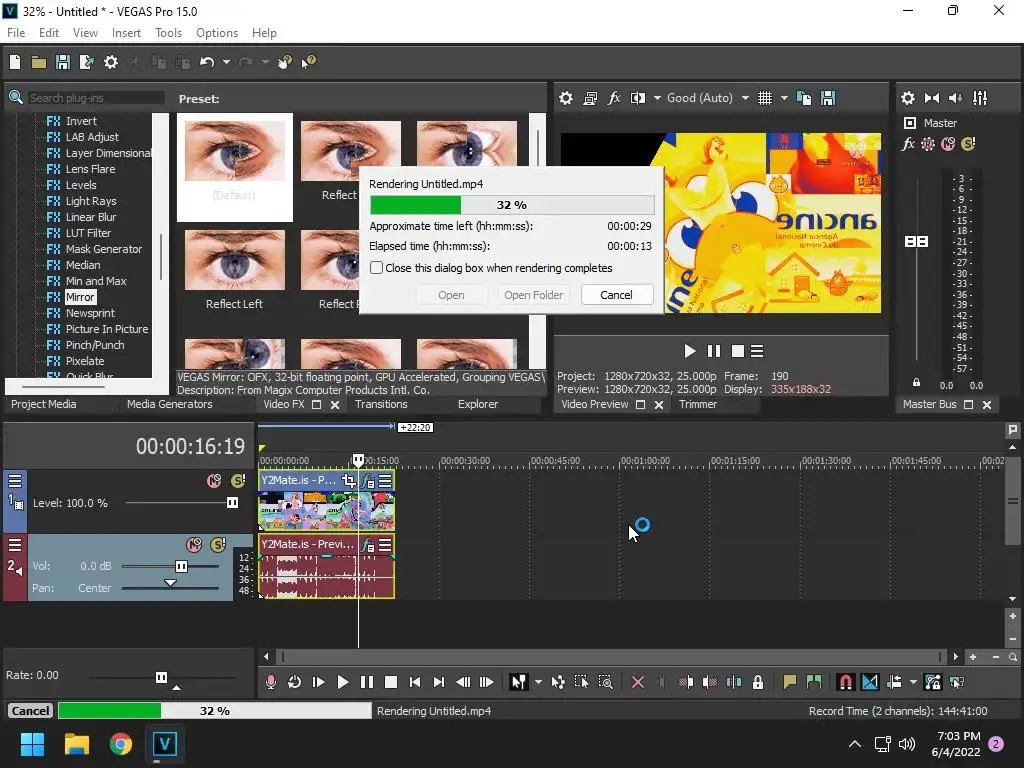Open Master FX in the Master Bus panel

click(x=908, y=144)
